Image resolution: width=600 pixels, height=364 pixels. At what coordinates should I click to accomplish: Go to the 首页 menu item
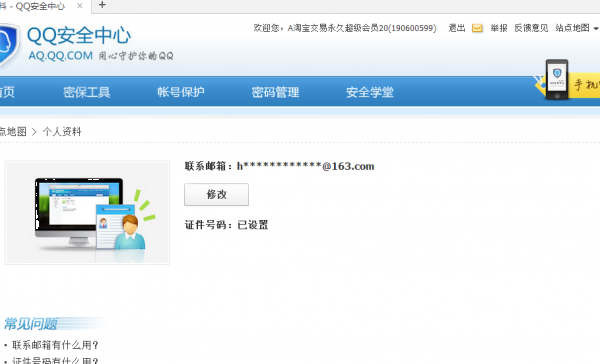[7, 92]
